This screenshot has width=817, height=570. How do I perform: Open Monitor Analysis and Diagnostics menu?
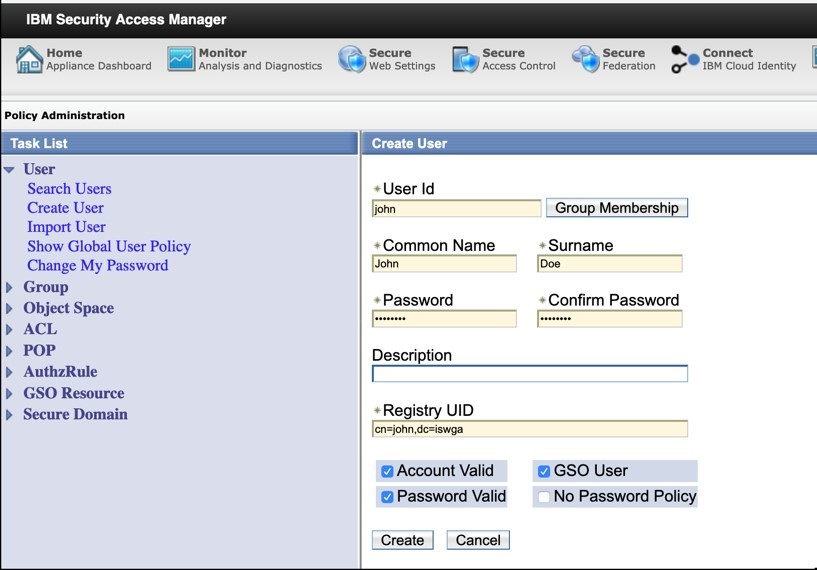244,59
